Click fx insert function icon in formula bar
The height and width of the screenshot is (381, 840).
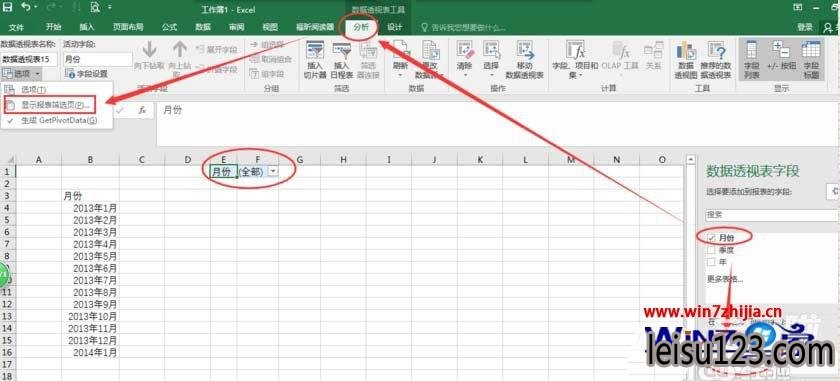pos(142,109)
